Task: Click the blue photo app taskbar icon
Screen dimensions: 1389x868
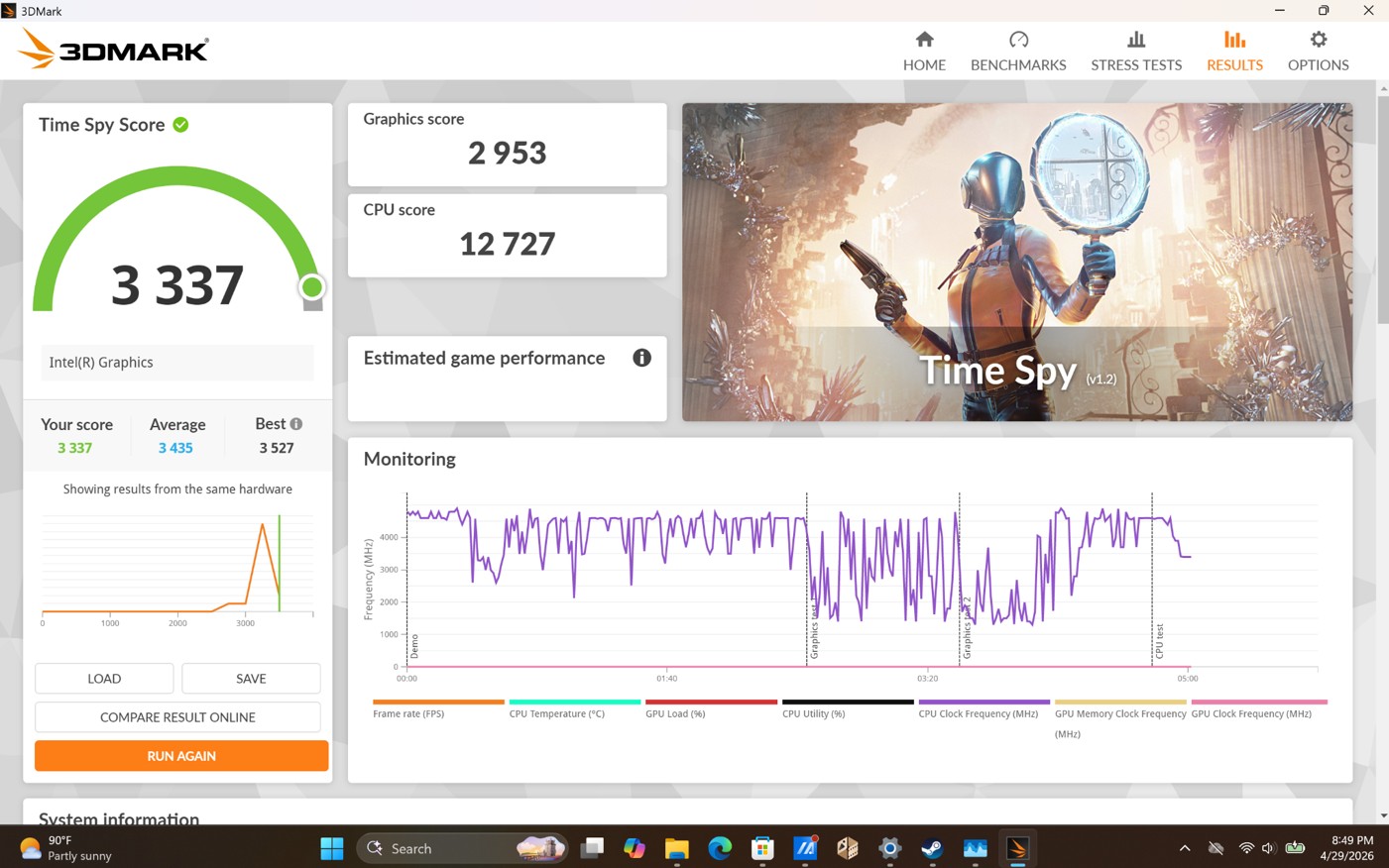Action: click(975, 848)
